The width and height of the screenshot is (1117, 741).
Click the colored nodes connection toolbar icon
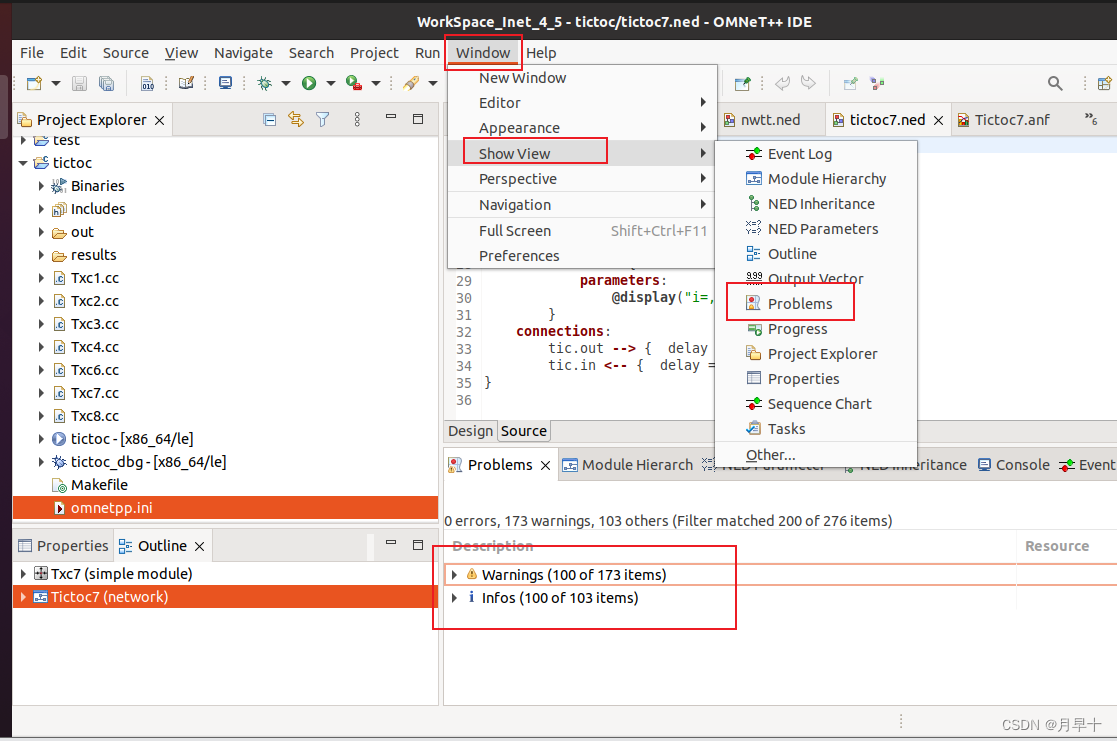pos(878,83)
